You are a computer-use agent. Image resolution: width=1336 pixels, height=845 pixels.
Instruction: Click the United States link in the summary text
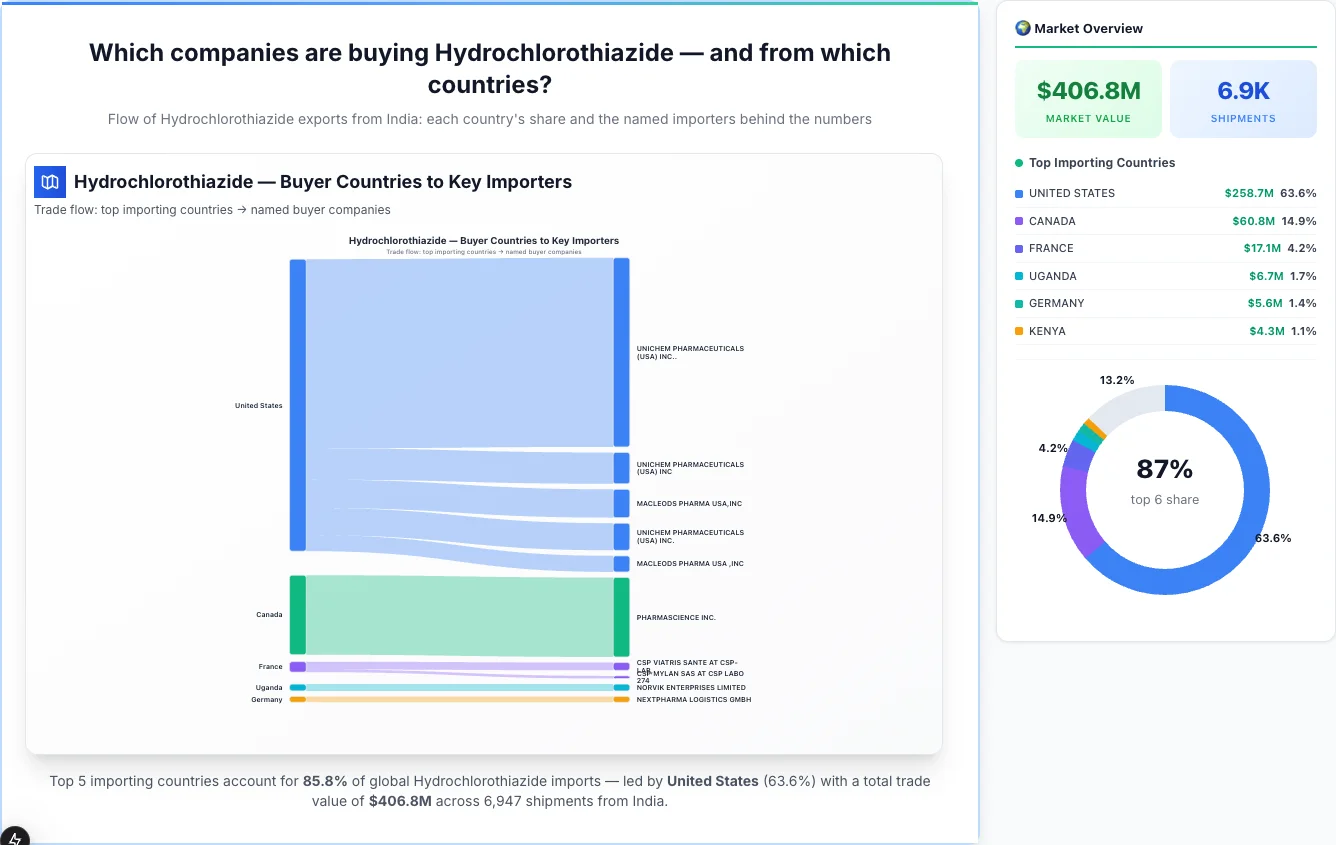(x=713, y=781)
